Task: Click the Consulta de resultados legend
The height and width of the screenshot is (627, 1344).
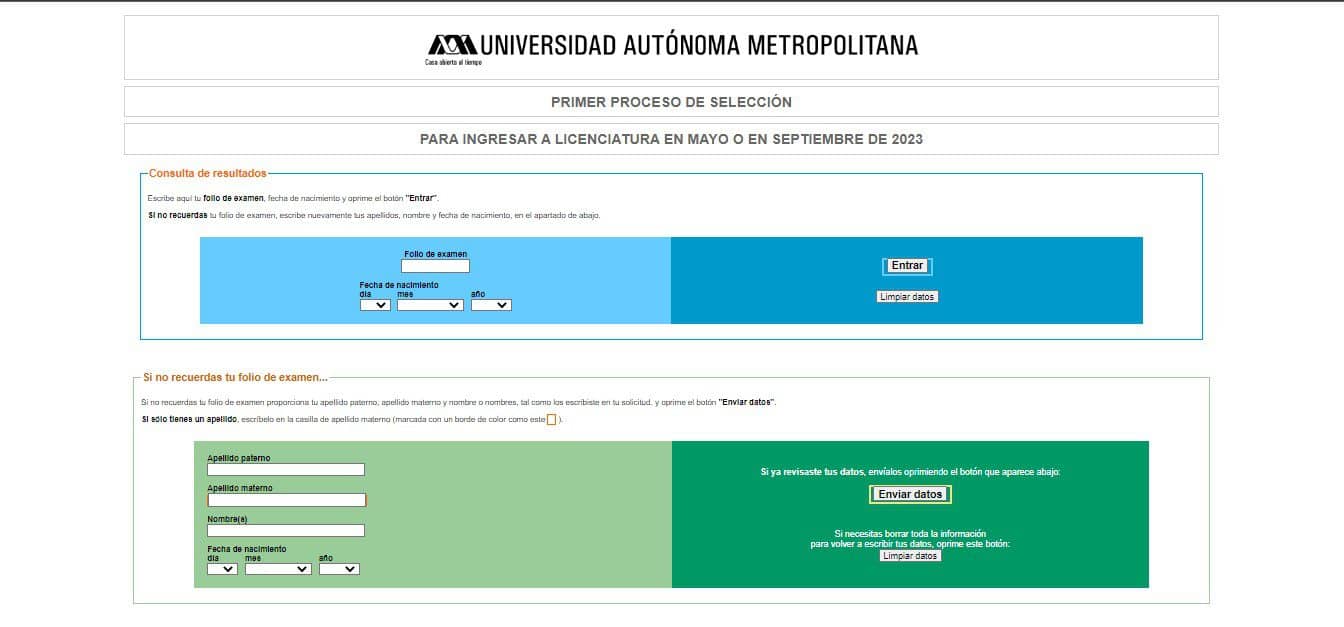Action: pyautogui.click(x=208, y=173)
